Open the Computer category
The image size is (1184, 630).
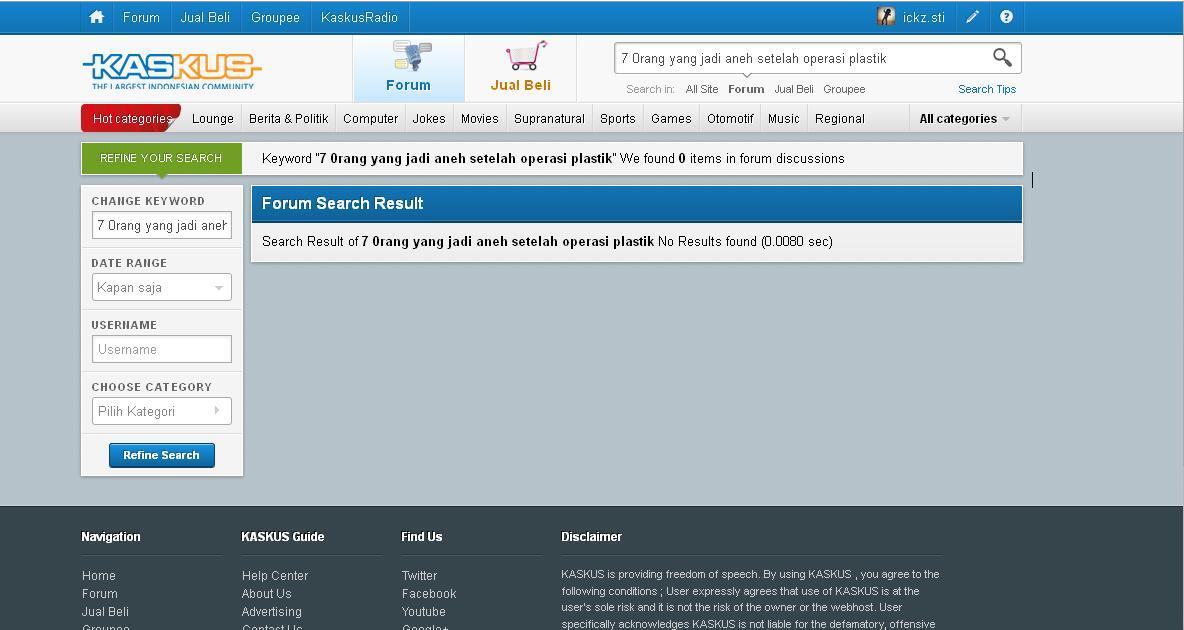[x=370, y=119]
